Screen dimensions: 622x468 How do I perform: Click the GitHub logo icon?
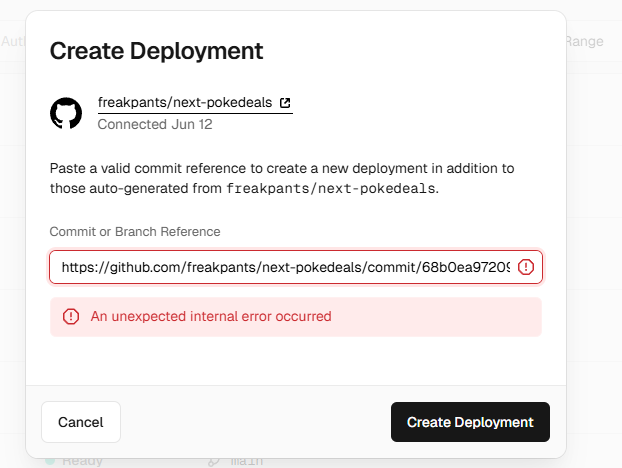(66, 112)
